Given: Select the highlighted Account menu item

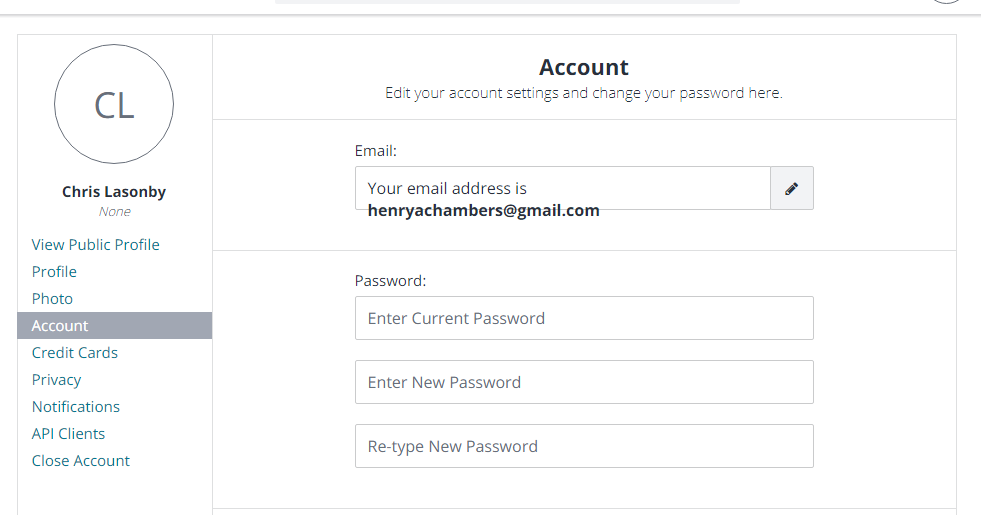Looking at the screenshot, I should click(60, 326).
